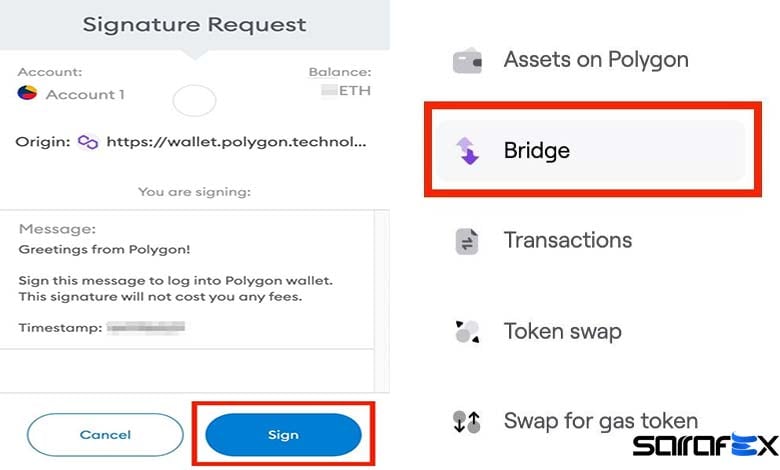Click the wallet.polygon.technology origin URL
The width and height of the screenshot is (780, 470).
click(236, 142)
